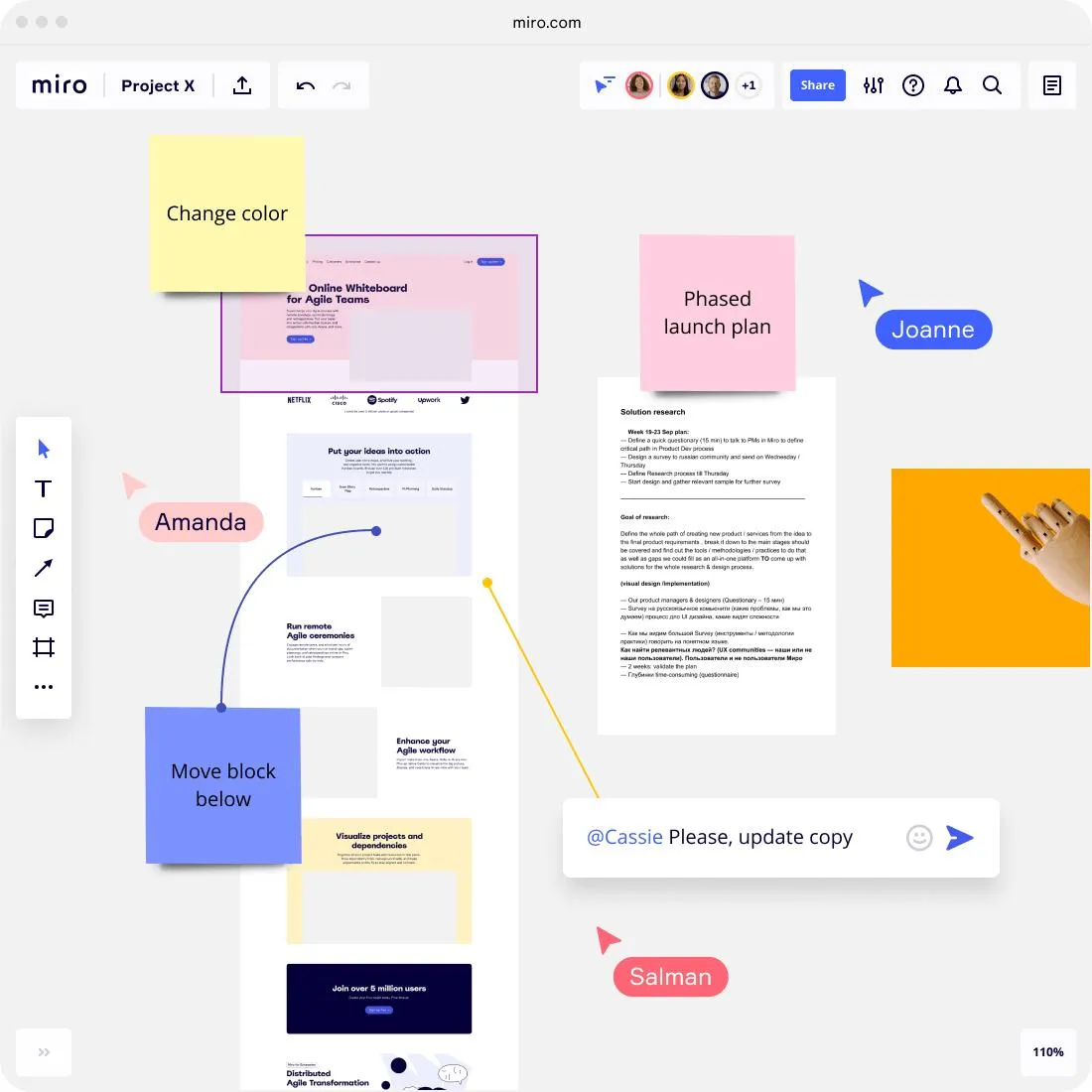Open the notifications bell

(953, 85)
